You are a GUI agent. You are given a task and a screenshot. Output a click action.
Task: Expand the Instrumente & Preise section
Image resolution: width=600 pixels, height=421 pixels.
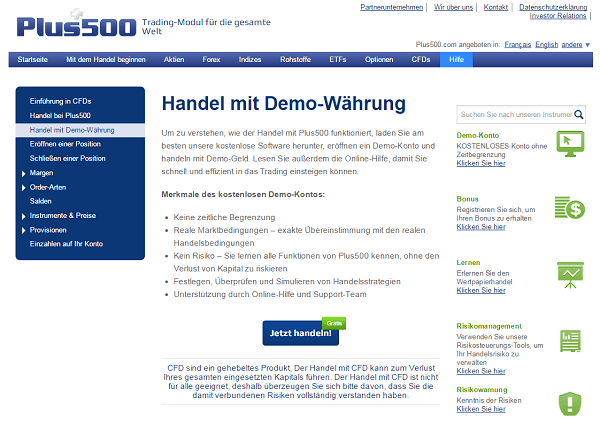(23, 216)
